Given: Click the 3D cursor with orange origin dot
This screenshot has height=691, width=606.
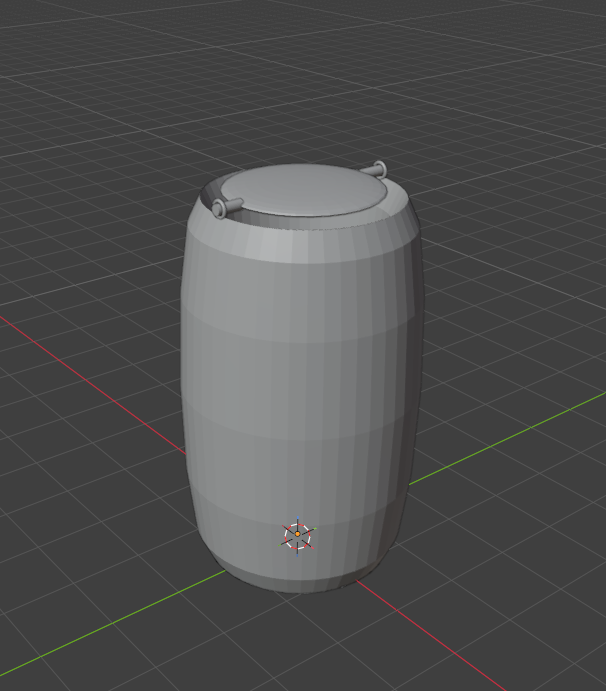Looking at the screenshot, I should 297,536.
